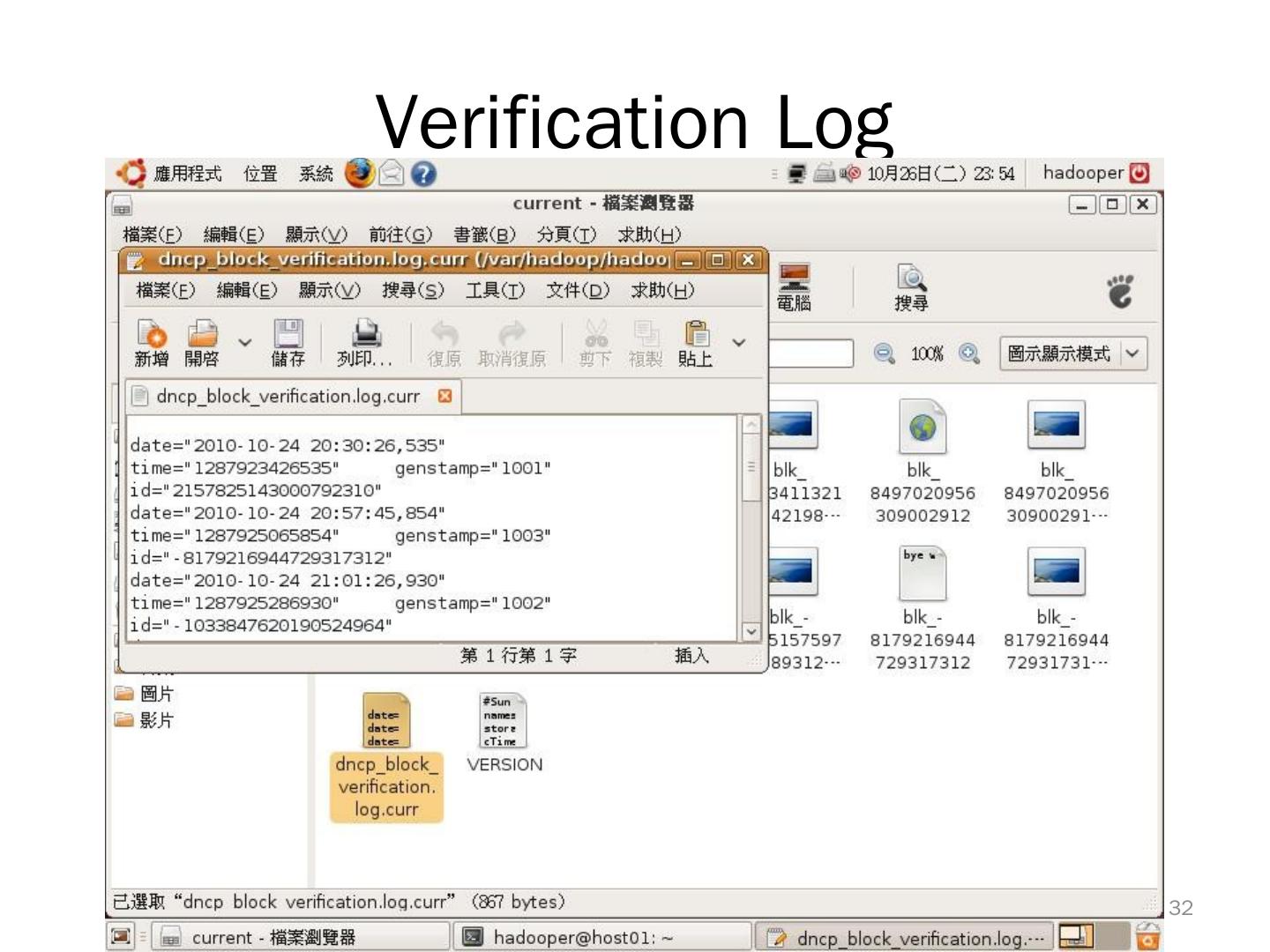
Task: Click the Open file icon in gedit toolbar
Action: (202, 335)
